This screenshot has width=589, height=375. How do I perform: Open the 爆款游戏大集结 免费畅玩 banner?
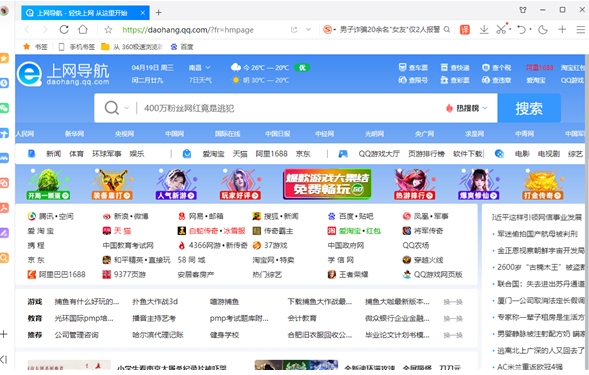click(327, 184)
